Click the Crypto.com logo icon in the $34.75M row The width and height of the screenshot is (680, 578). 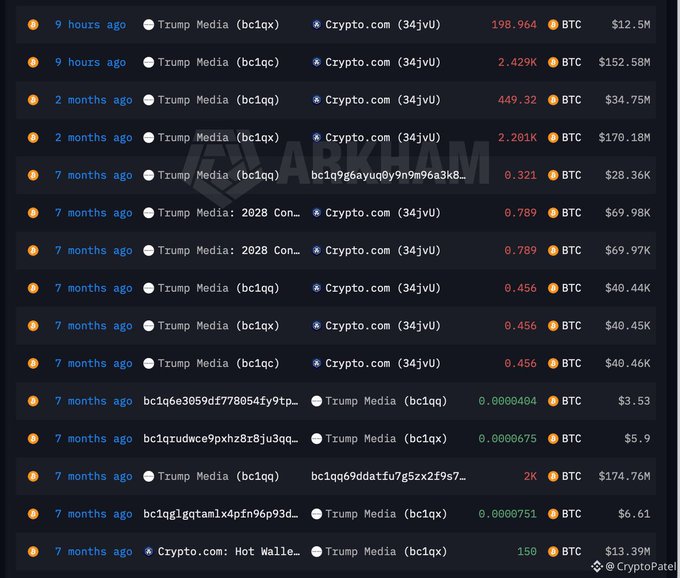pyautogui.click(x=317, y=100)
